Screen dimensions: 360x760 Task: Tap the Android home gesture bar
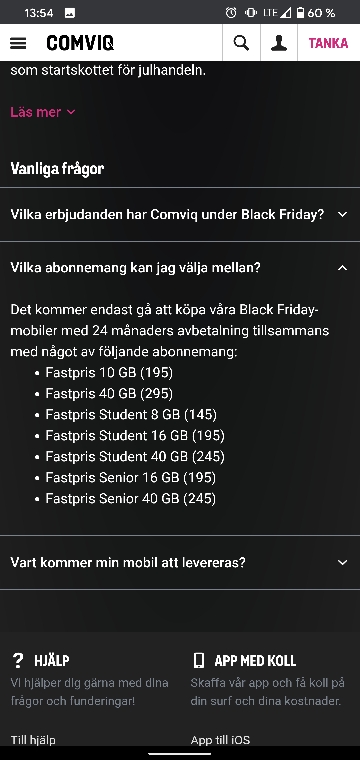[180, 754]
